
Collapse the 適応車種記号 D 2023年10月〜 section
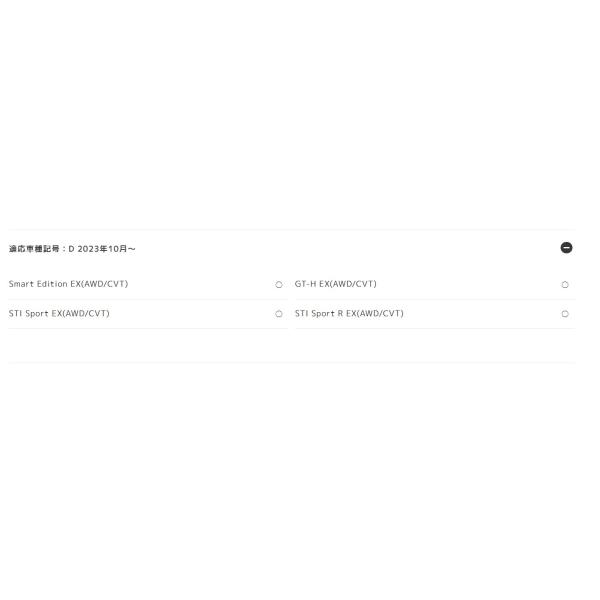[566, 248]
